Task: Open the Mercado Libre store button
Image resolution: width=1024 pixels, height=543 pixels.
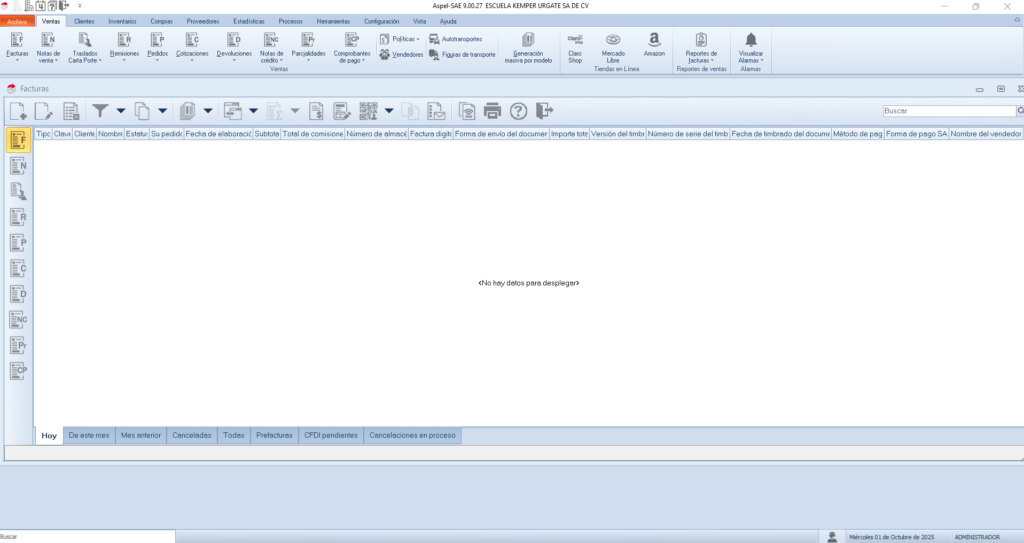Action: click(x=613, y=48)
